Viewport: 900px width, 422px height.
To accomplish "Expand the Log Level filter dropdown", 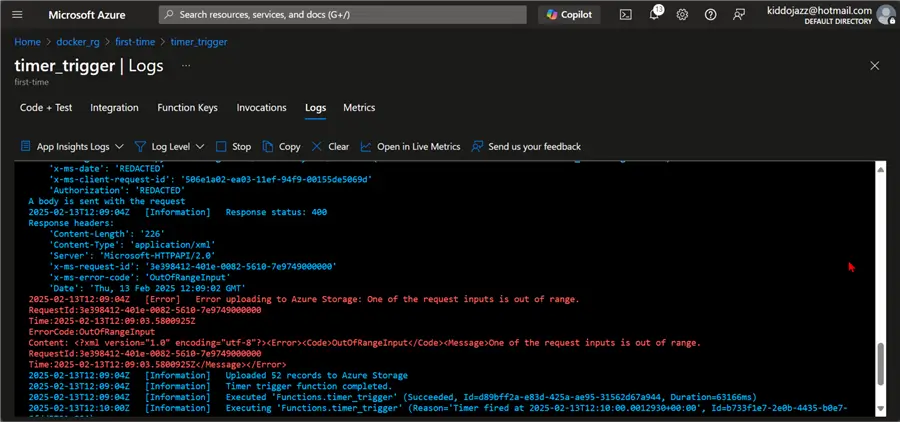I will 170,146.
